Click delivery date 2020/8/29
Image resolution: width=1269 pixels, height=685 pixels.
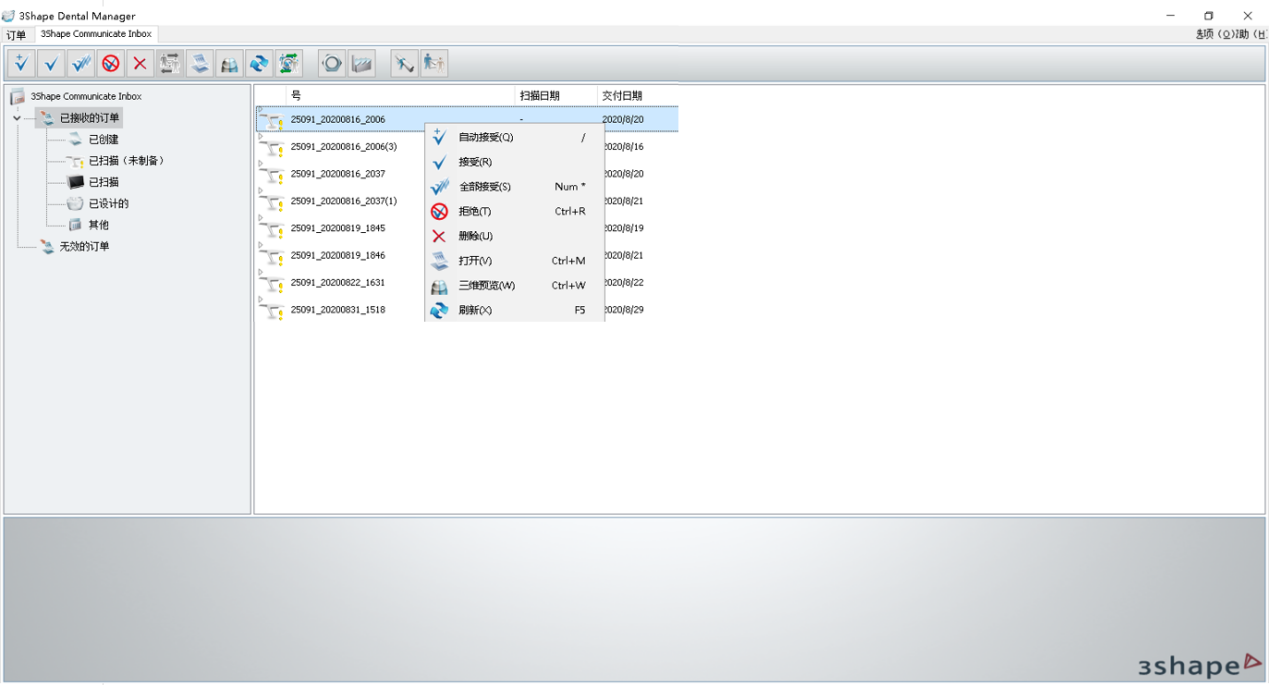point(624,310)
